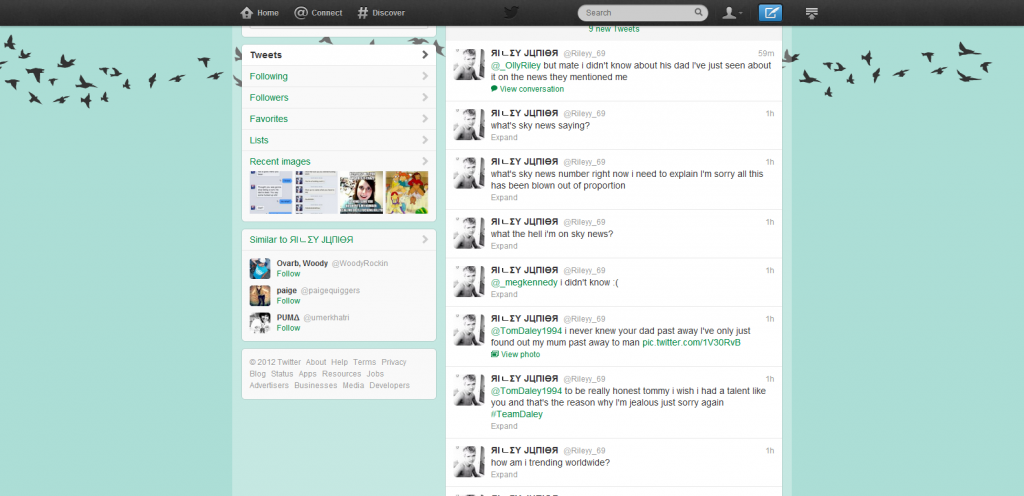Open Developers footer link
The image size is (1024, 496).
[x=389, y=386]
